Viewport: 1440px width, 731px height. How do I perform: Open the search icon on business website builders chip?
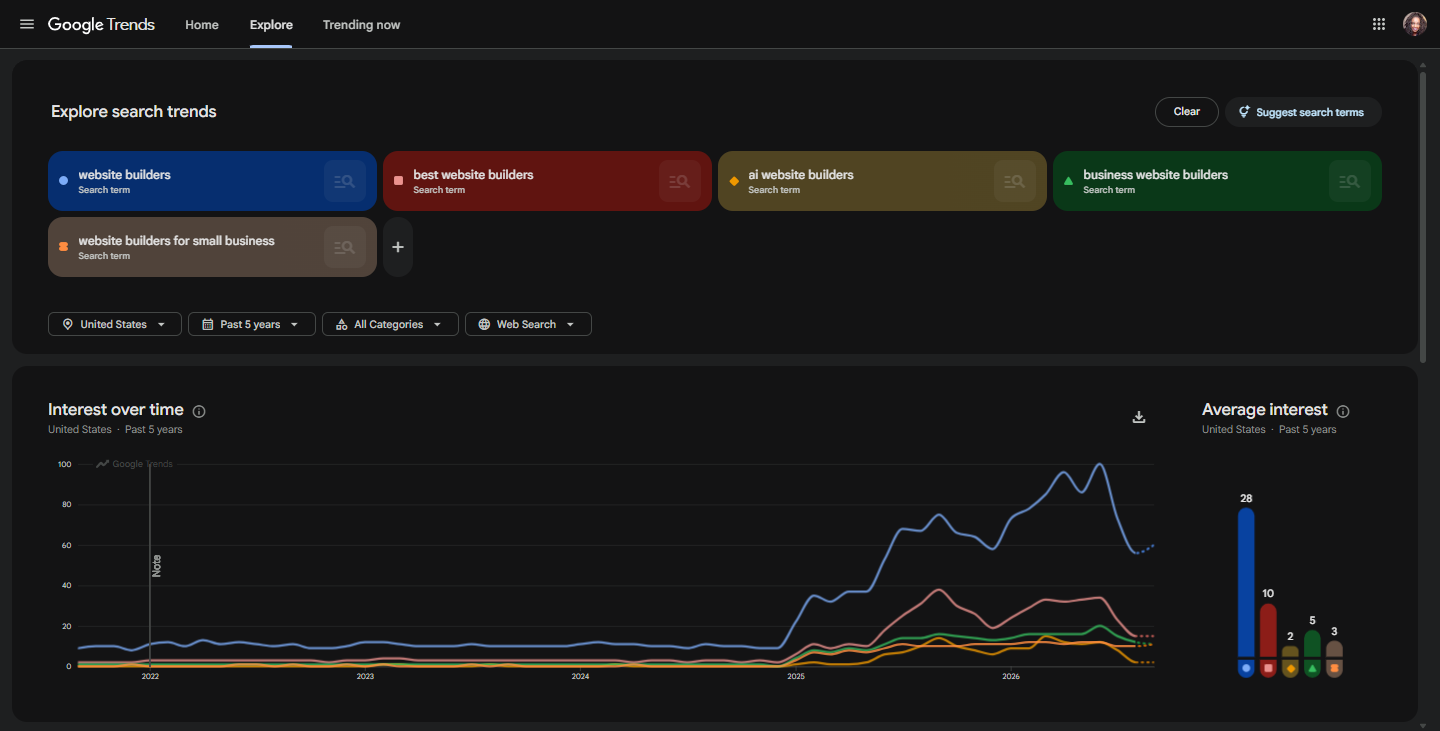coord(1350,181)
